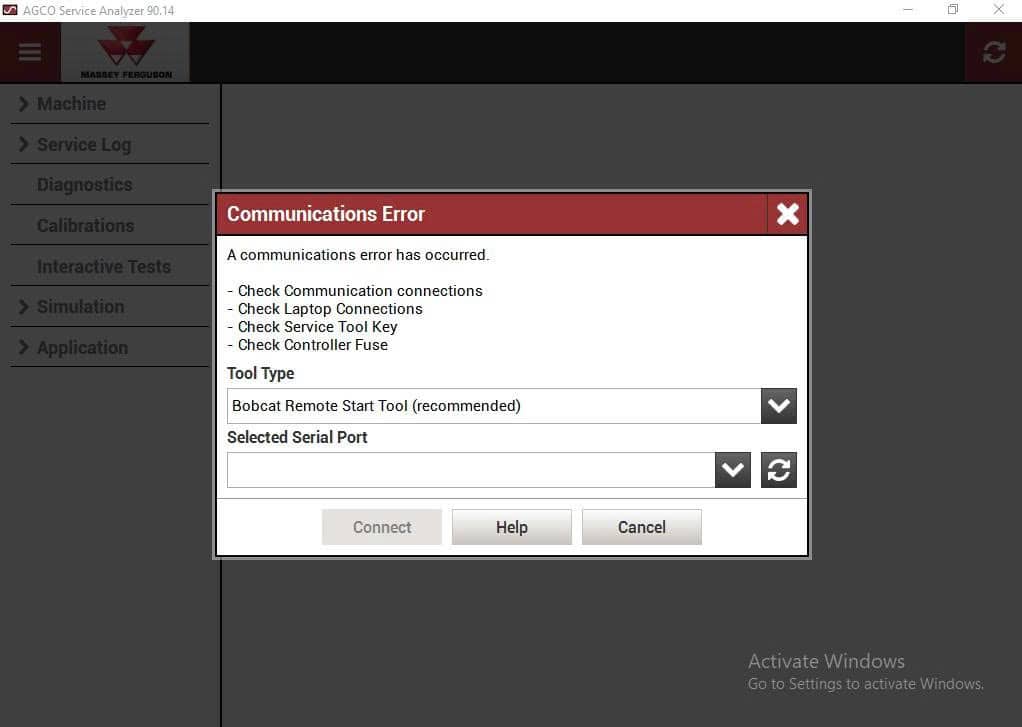This screenshot has width=1022, height=727.
Task: Cancel the communications error dialog
Action: 641,527
